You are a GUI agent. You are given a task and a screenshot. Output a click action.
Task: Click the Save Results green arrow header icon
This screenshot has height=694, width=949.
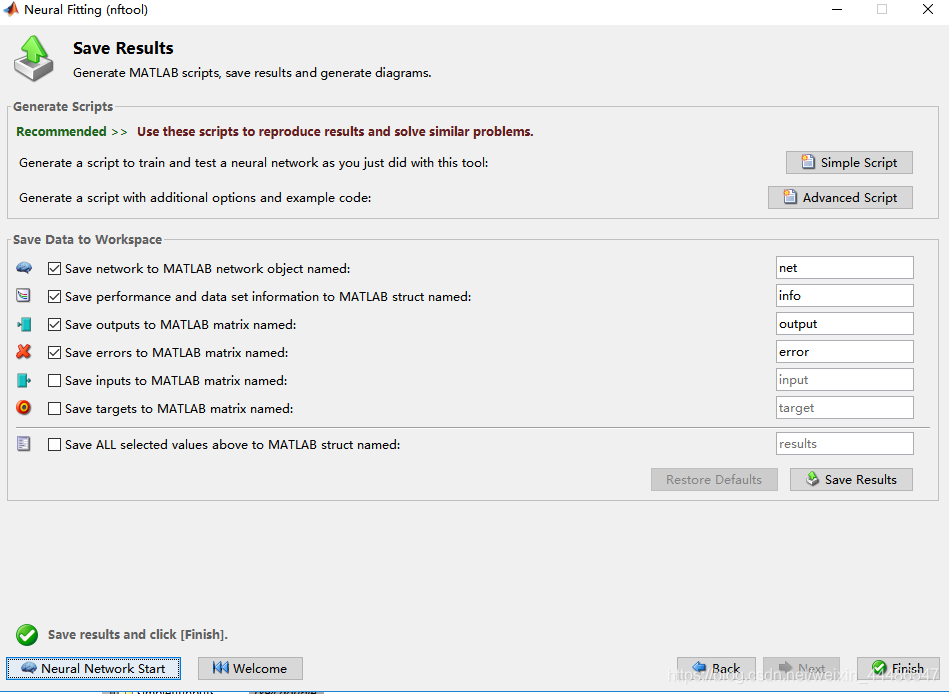click(x=33, y=58)
